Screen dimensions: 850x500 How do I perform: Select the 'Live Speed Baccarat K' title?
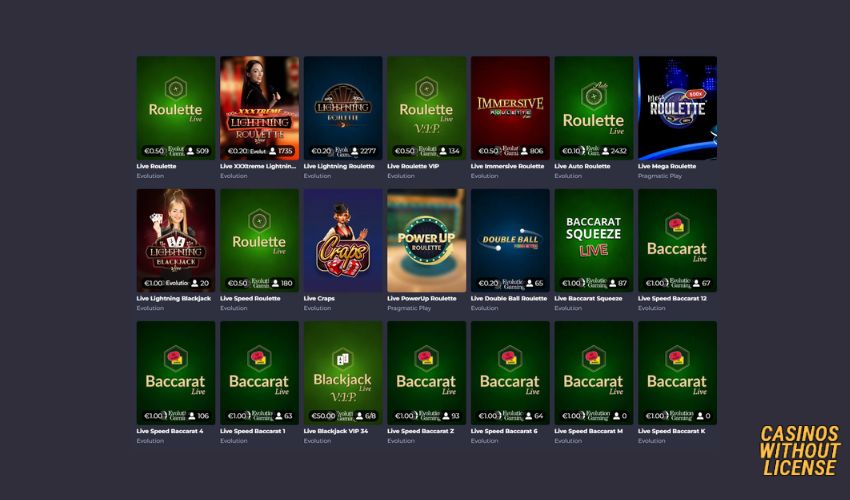click(x=672, y=431)
